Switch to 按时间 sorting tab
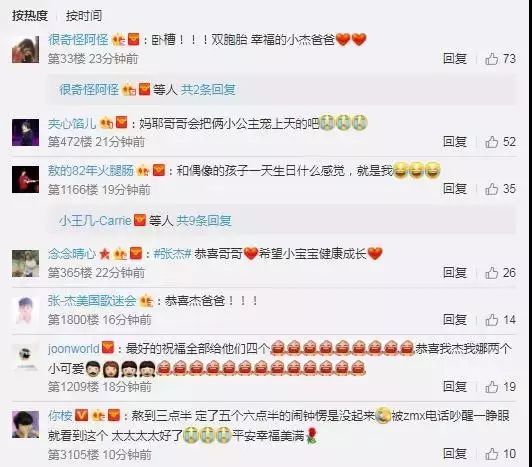This screenshot has width=532, height=467. (x=84, y=15)
